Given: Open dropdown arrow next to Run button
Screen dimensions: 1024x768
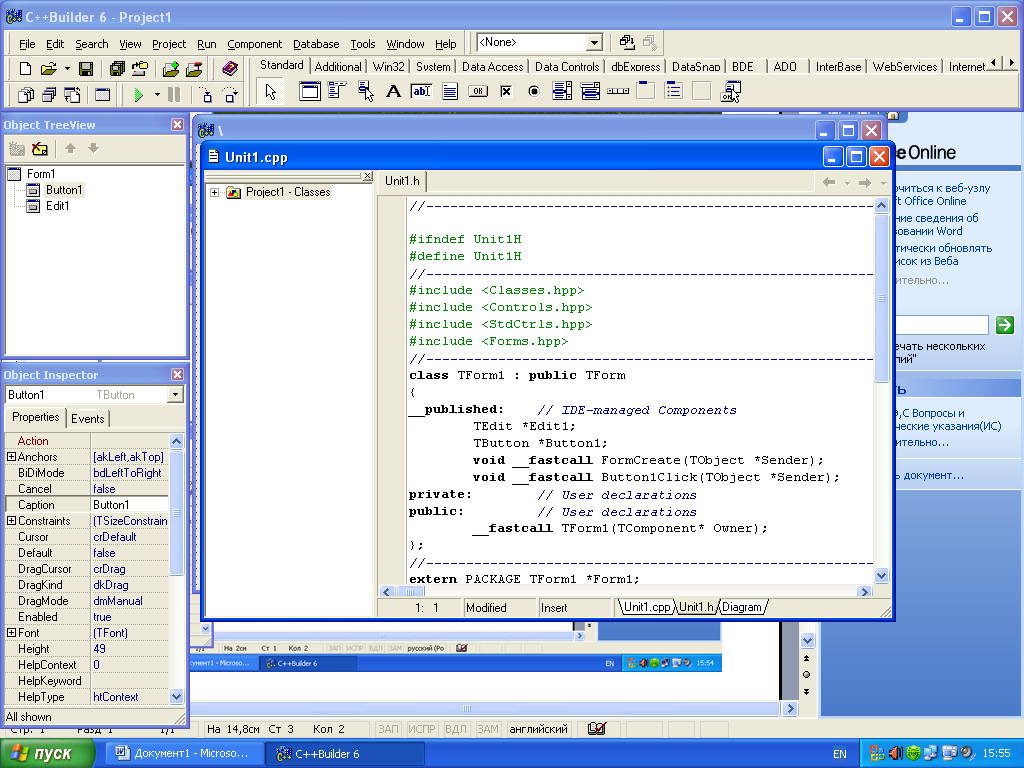Looking at the screenshot, I should click(157, 95).
